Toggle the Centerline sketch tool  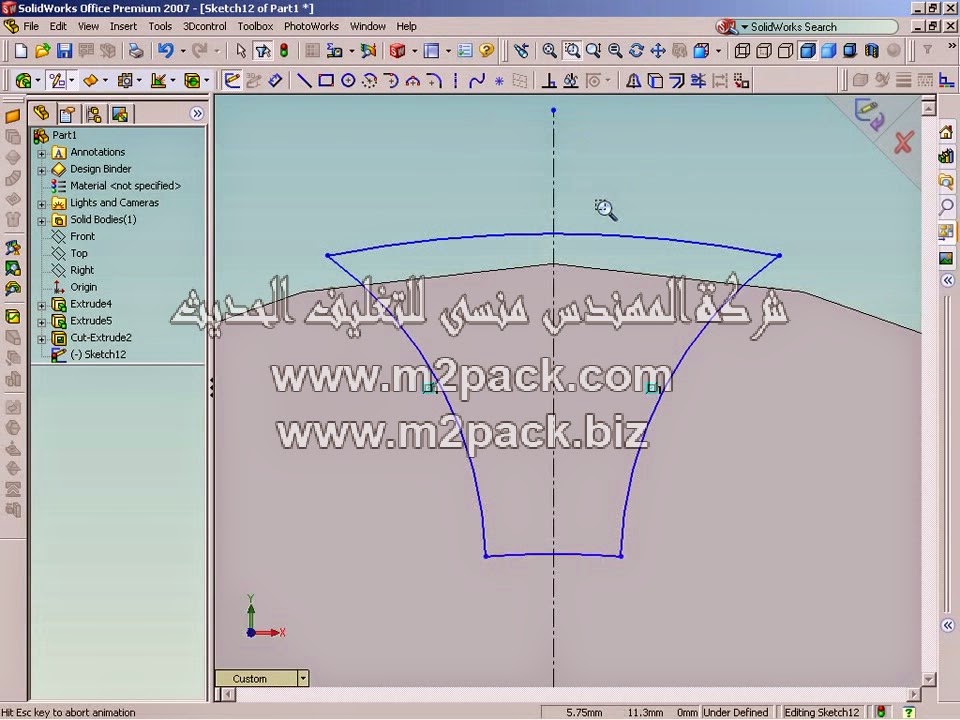coord(456,81)
